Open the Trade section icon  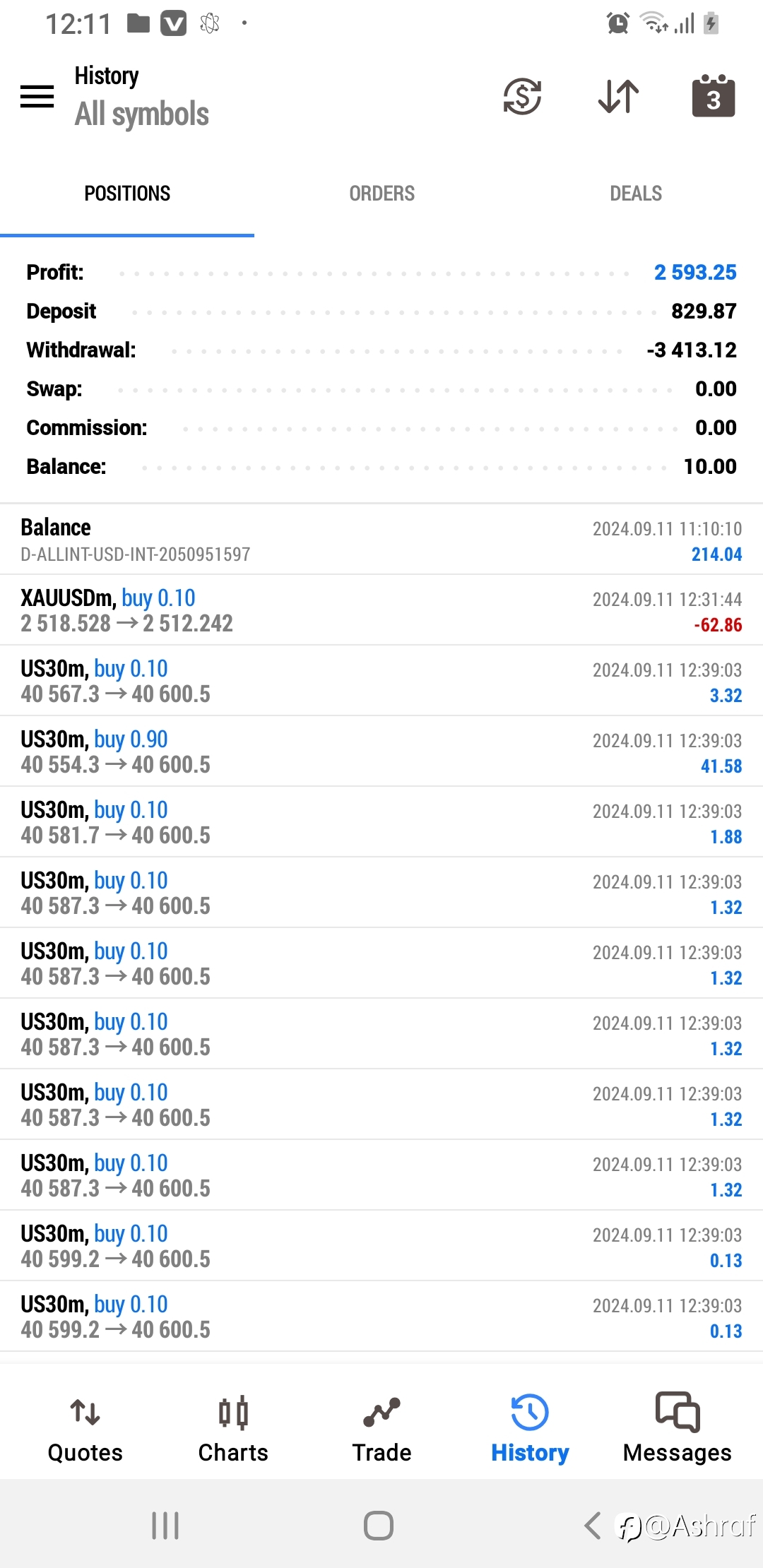(x=381, y=1413)
